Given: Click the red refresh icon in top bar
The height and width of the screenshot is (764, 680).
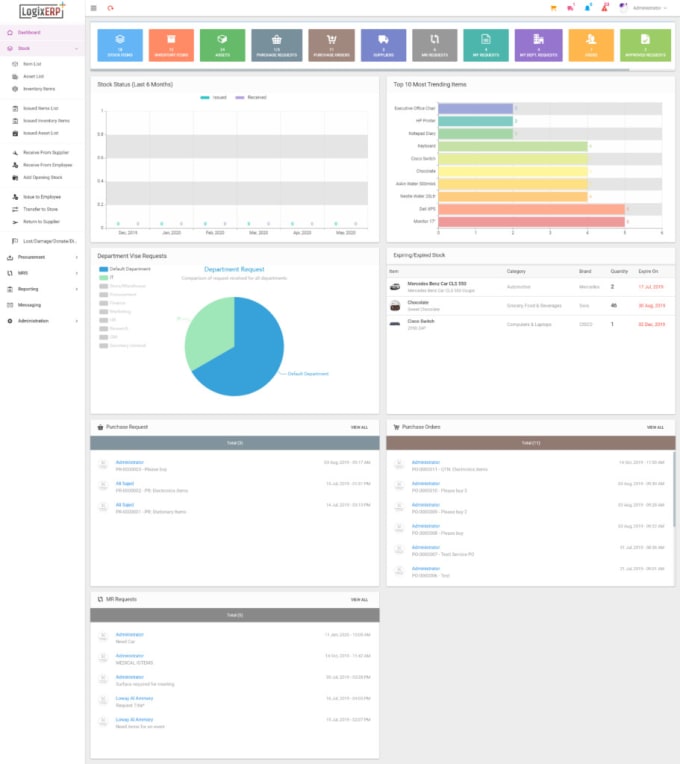Looking at the screenshot, I should coord(111,8).
